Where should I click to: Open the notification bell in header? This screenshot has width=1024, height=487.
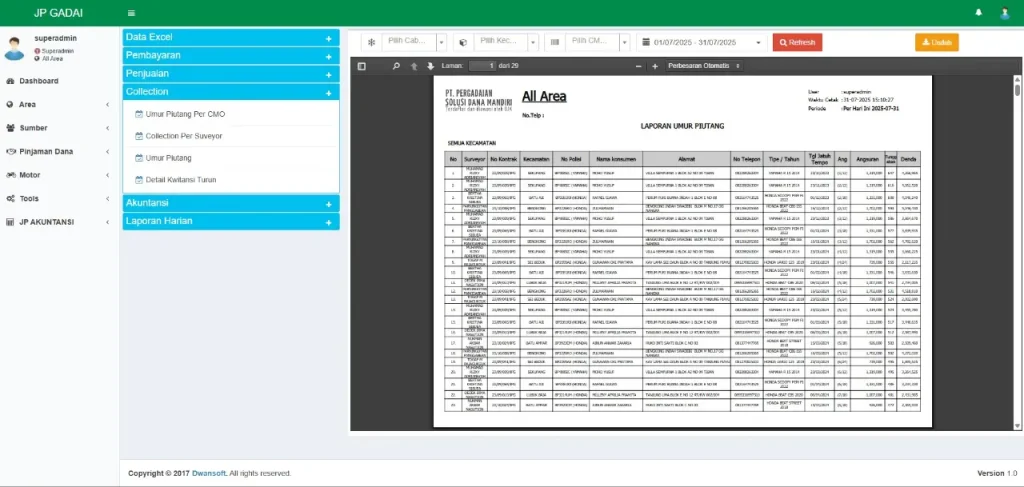(978, 13)
